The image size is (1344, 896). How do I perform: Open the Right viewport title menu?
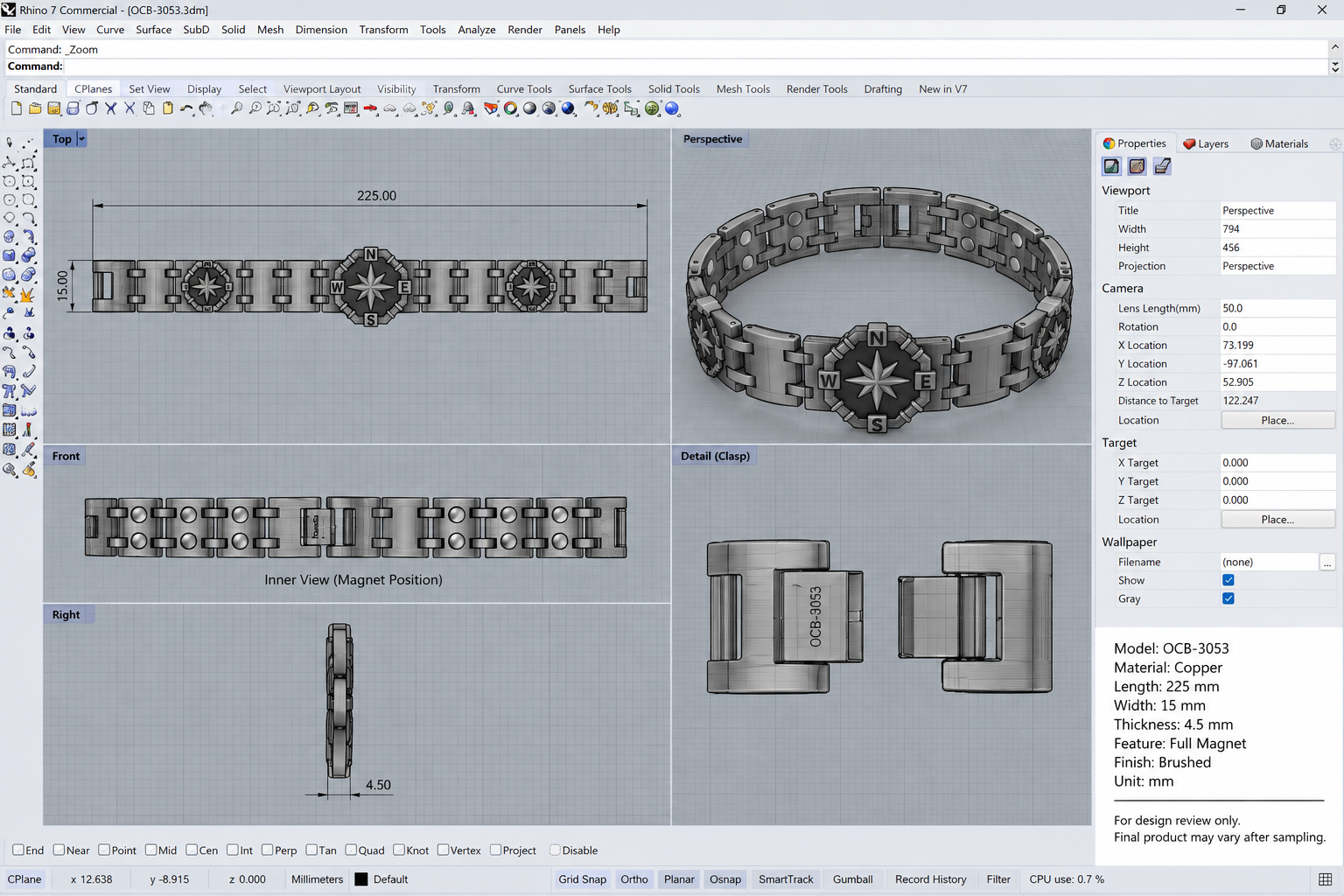66,614
